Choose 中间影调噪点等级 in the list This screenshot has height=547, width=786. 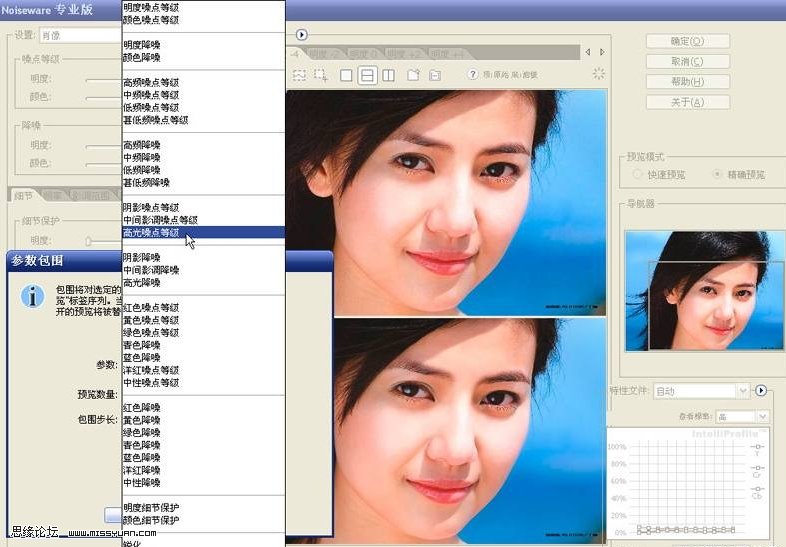click(x=204, y=220)
